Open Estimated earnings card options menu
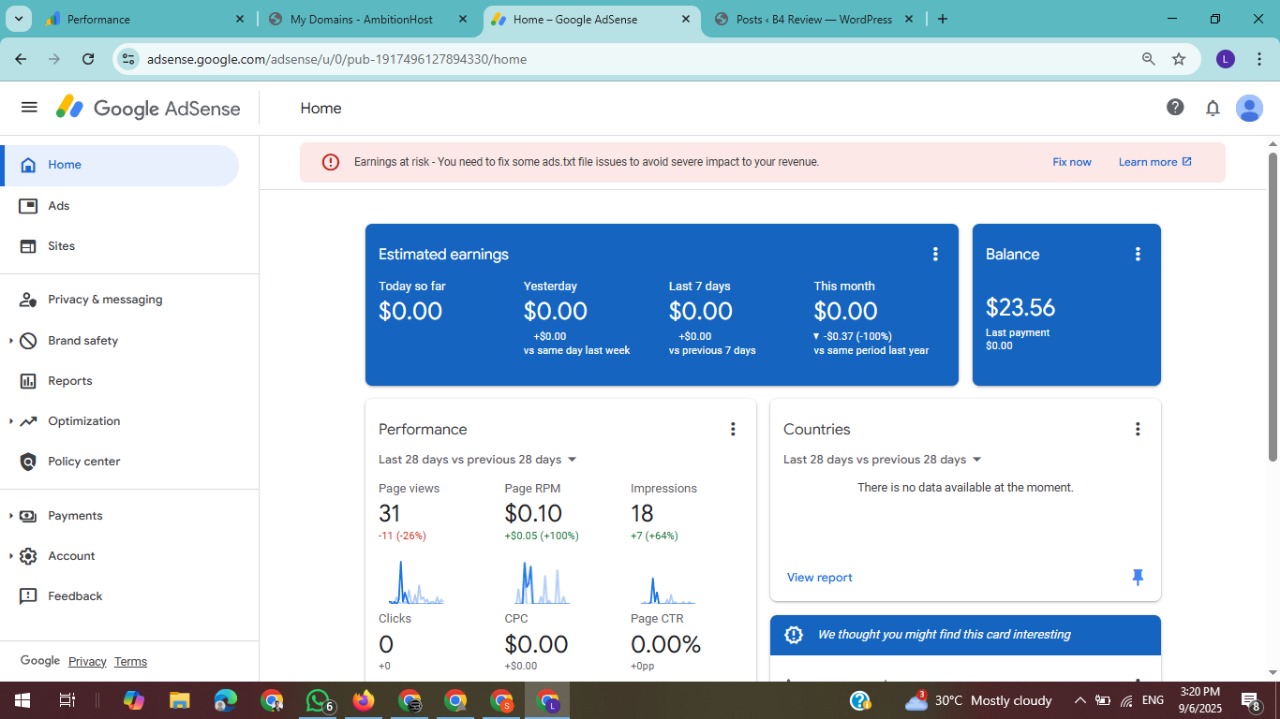 click(935, 254)
